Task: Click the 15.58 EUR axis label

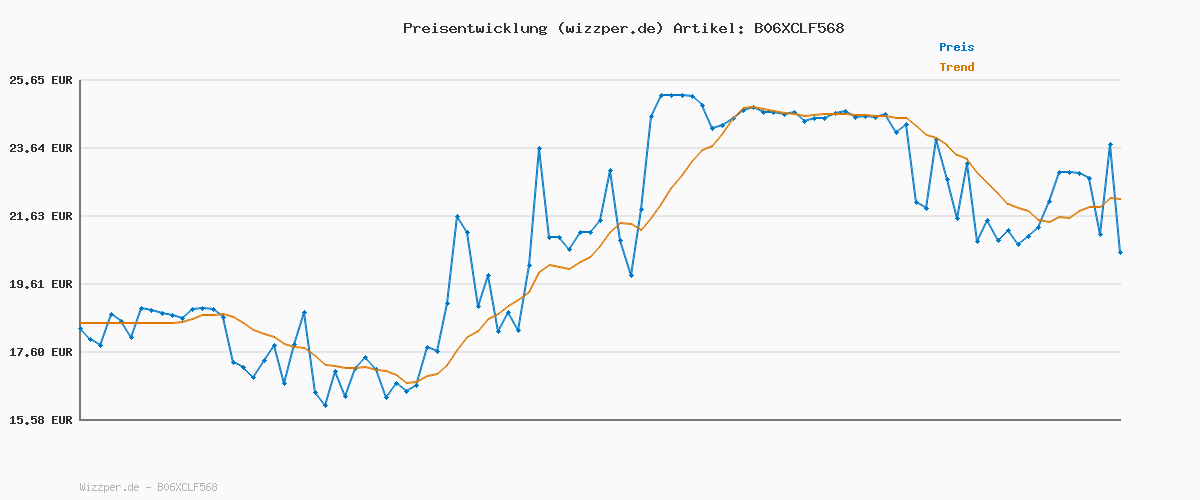Action: point(41,420)
